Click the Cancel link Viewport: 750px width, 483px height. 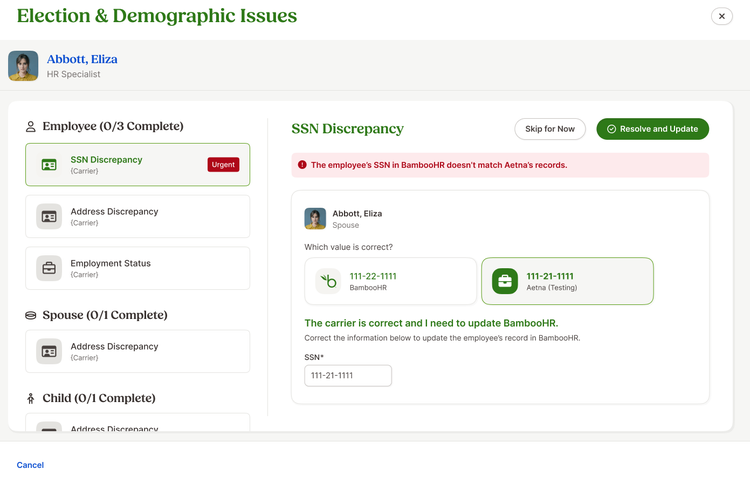[x=30, y=465]
